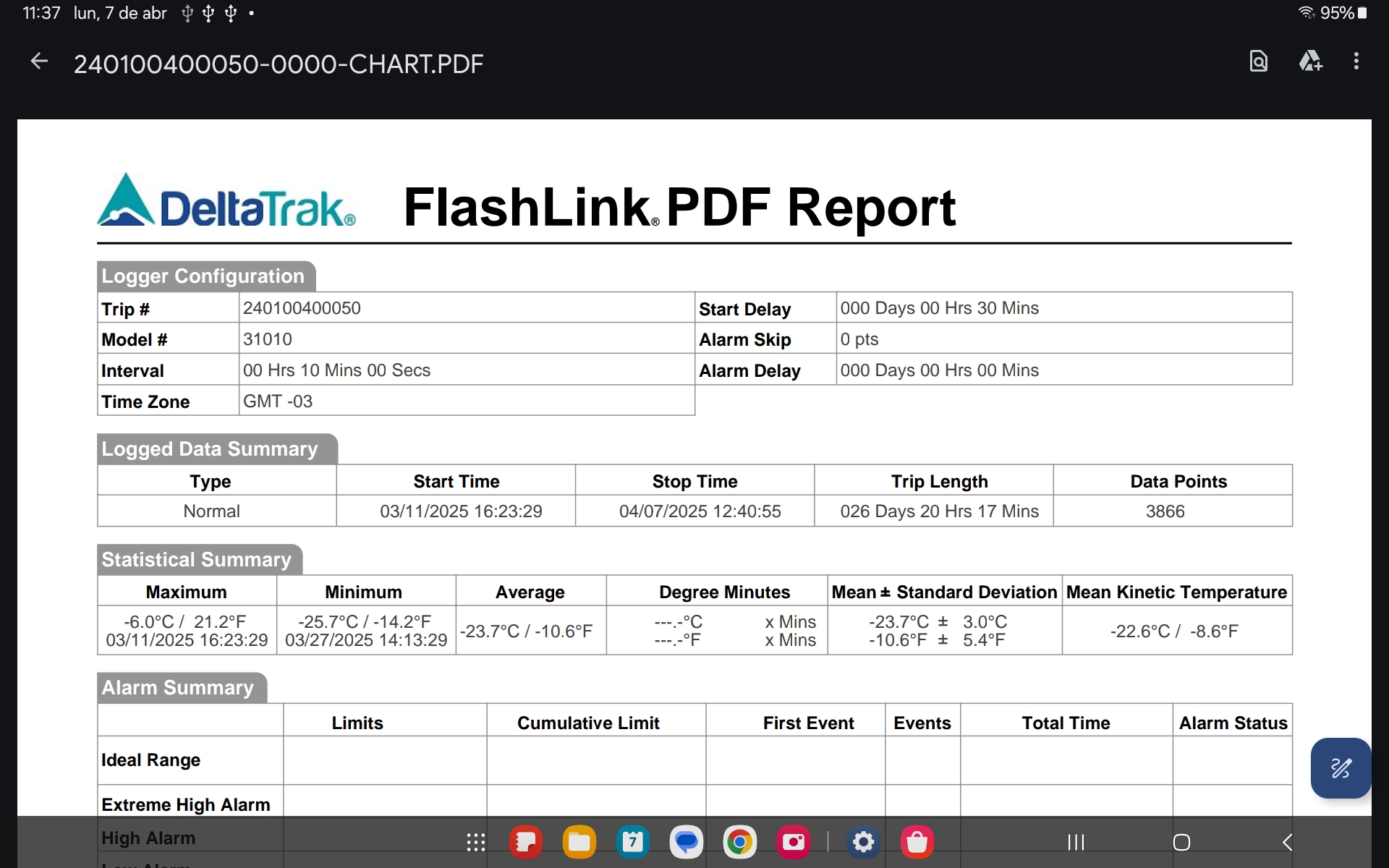Screen dimensions: 1389x868
Task: Select the Cumulative Limit column header
Action: [588, 723]
